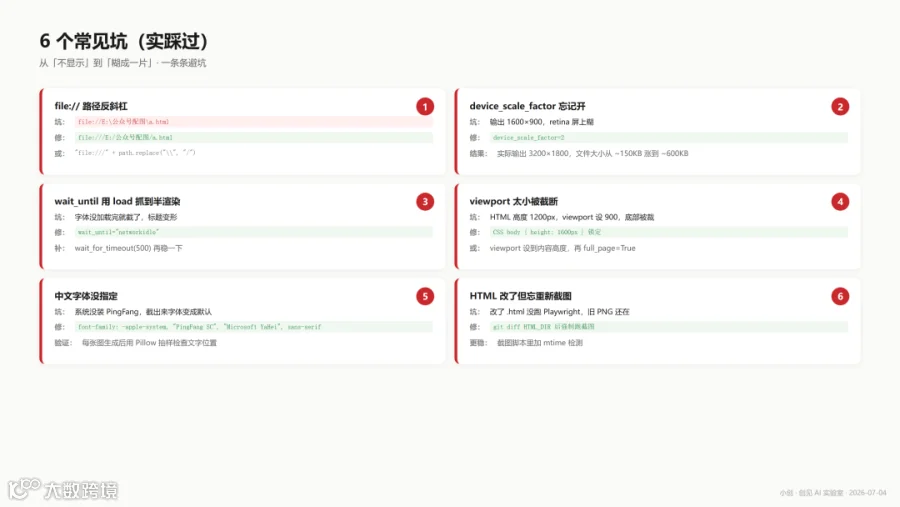Image resolution: width=900 pixels, height=507 pixels.
Task: Click the line "wait_for_timeout(500) 再稳一下"
Action: click(129, 248)
